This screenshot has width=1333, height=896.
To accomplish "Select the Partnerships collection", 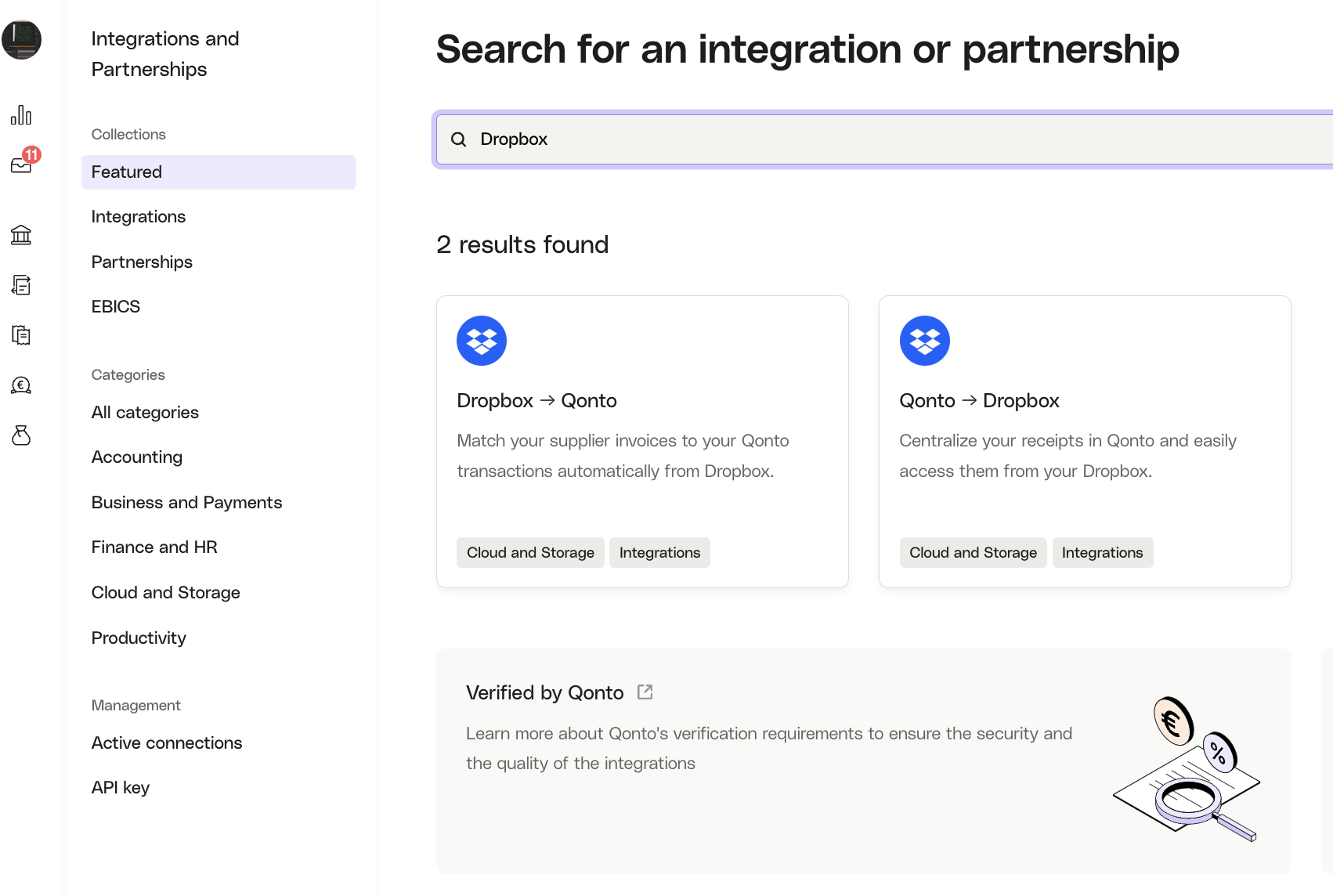I will pos(142,262).
